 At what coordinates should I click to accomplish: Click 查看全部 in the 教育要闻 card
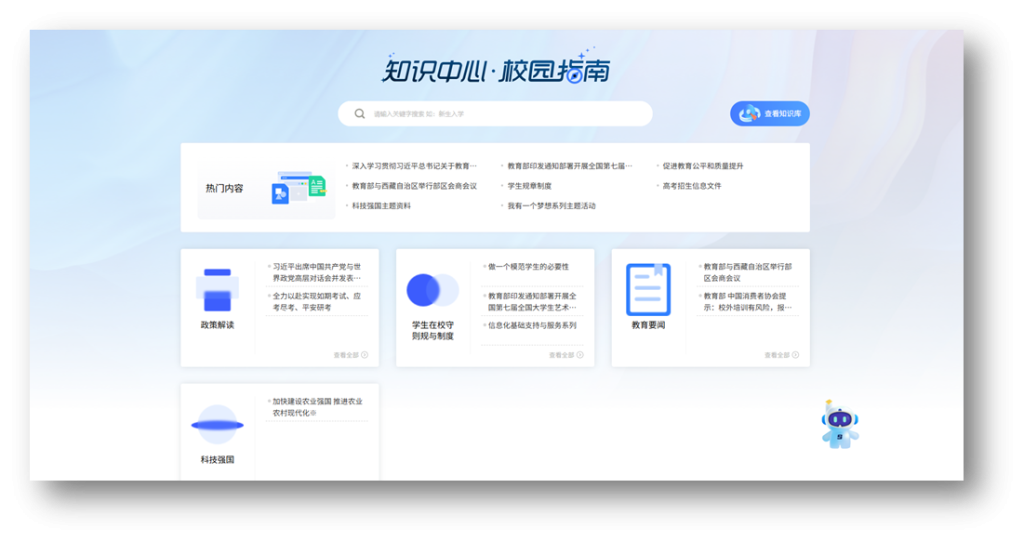click(x=782, y=355)
